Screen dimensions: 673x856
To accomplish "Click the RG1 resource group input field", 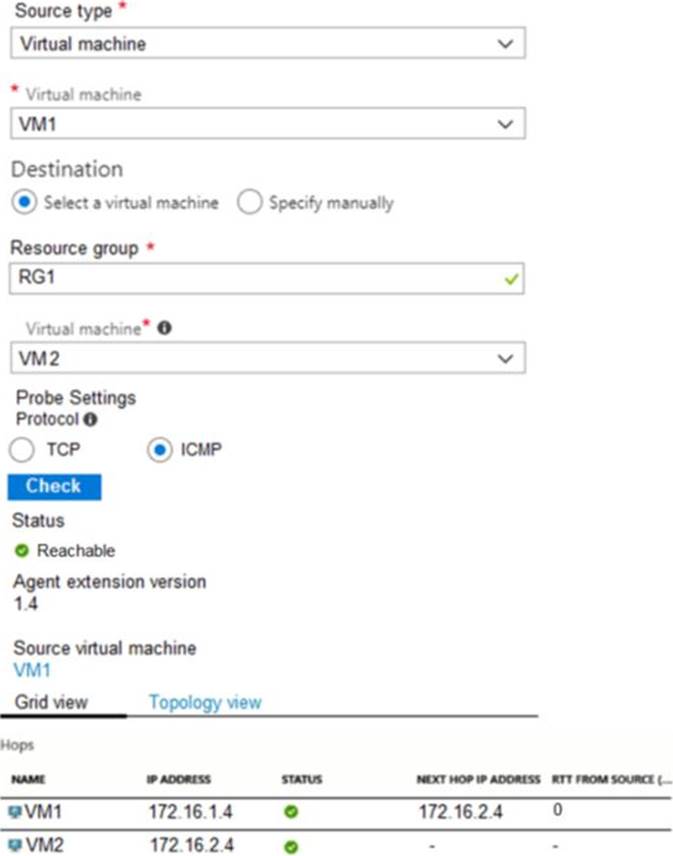I will tap(266, 278).
